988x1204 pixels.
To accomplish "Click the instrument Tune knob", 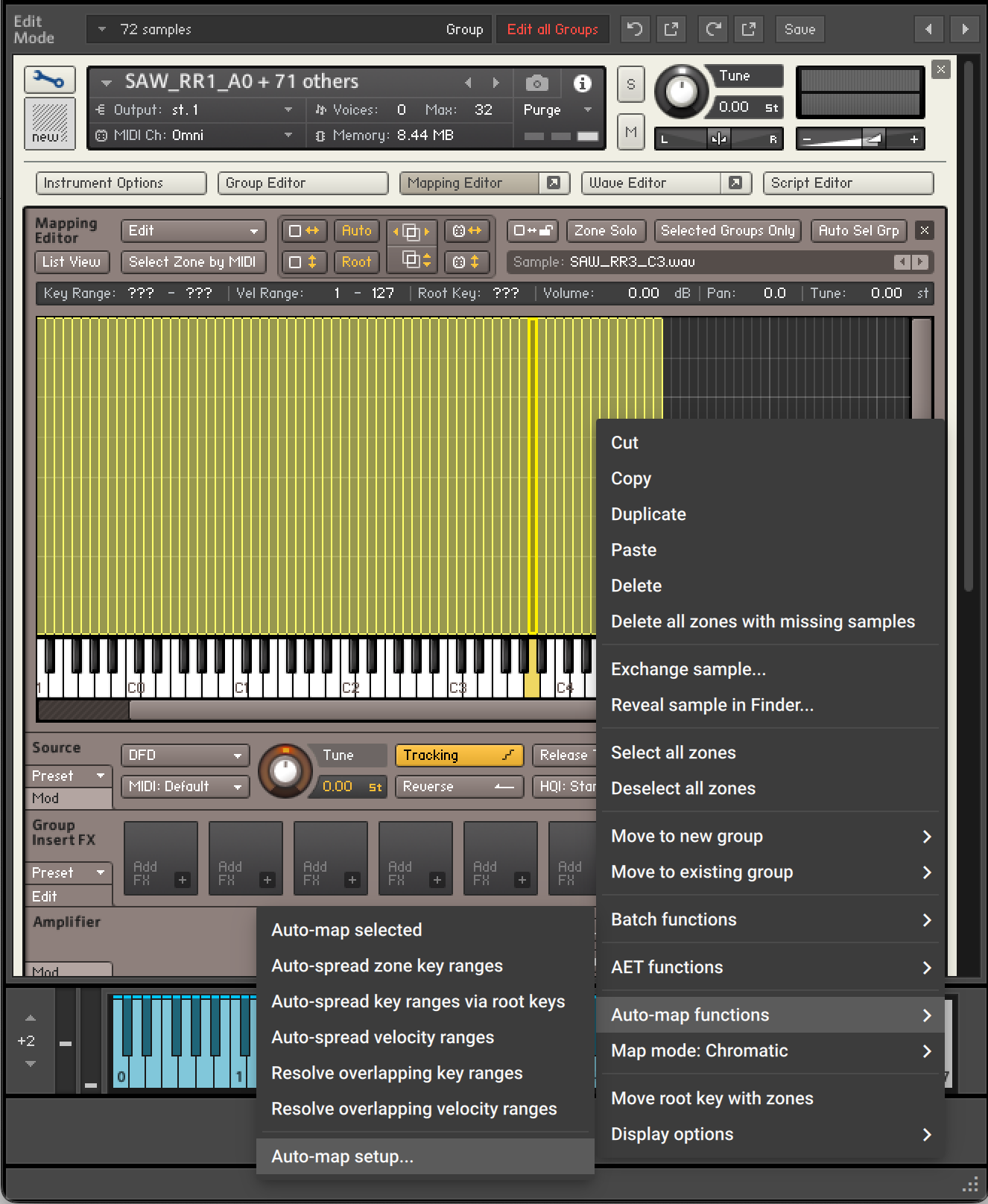I will click(681, 92).
